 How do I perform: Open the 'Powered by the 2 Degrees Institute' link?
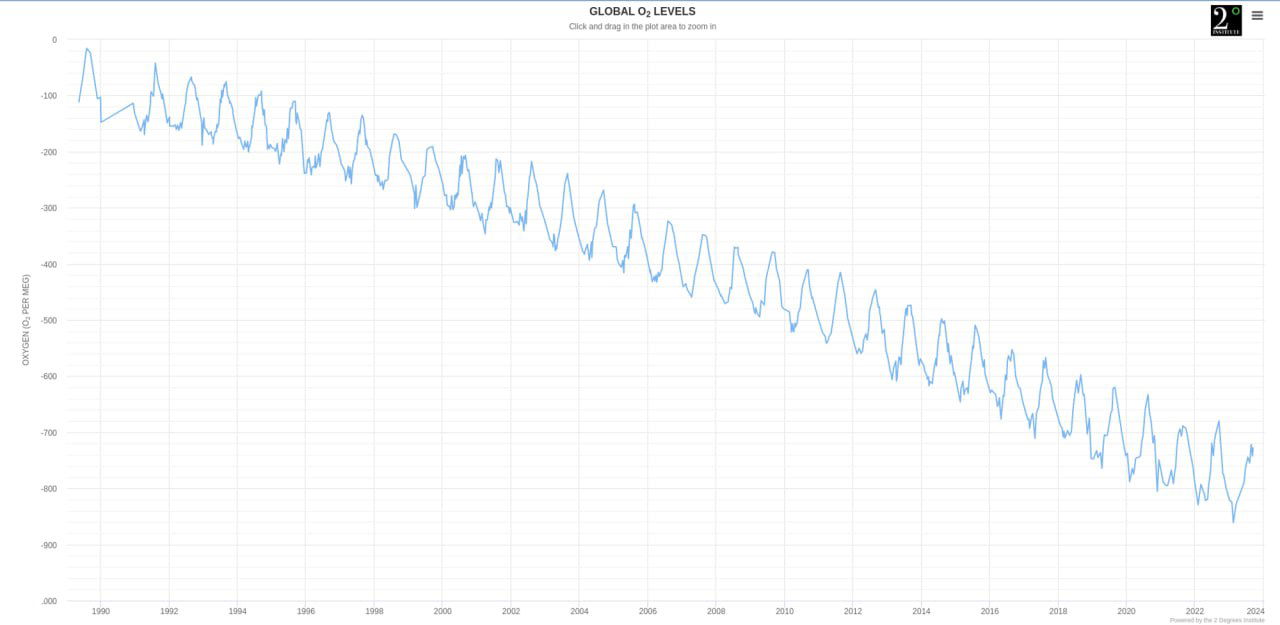click(1216, 620)
